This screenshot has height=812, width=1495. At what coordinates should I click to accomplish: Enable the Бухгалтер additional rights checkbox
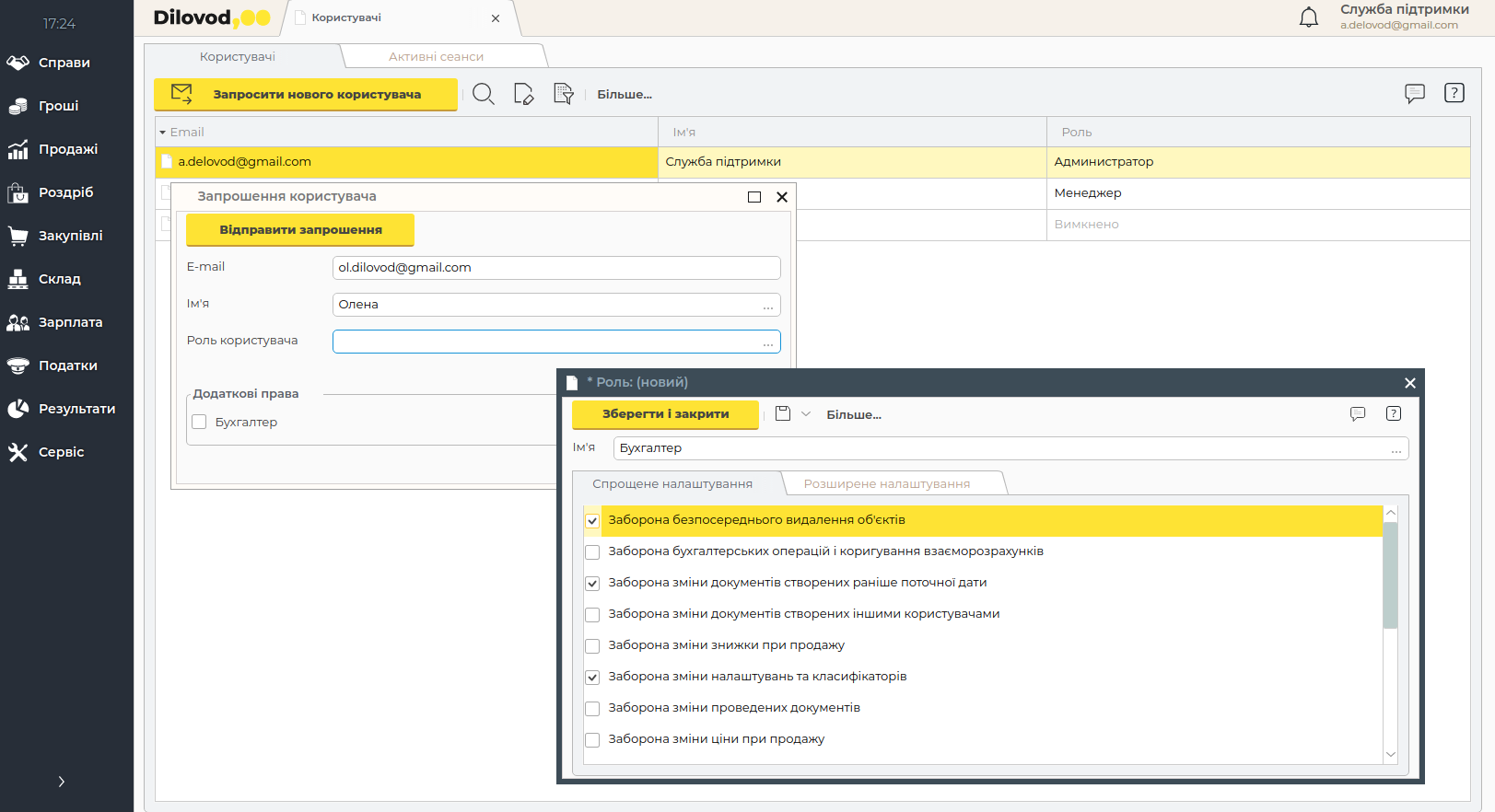(x=199, y=422)
